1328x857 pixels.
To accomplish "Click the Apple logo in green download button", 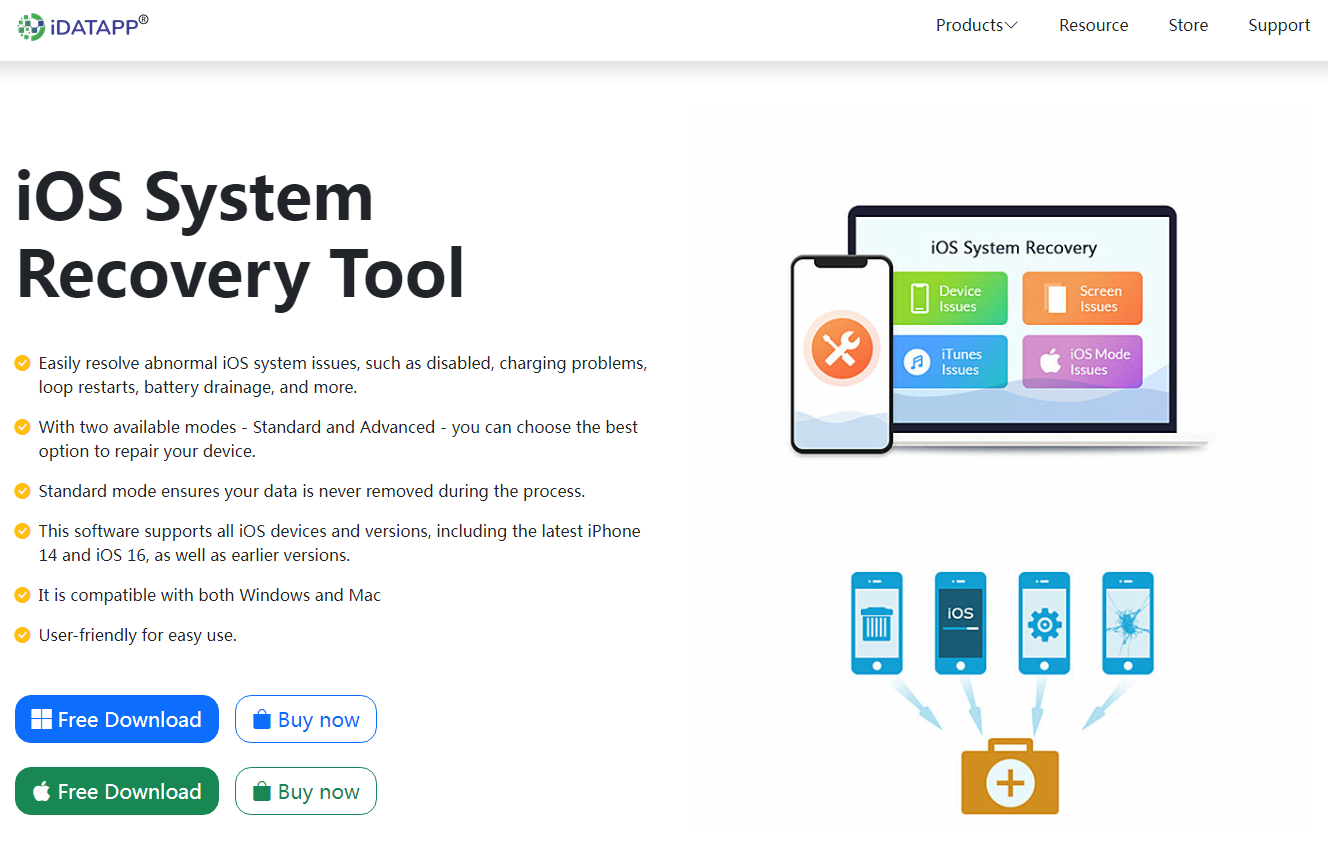I will (x=41, y=791).
